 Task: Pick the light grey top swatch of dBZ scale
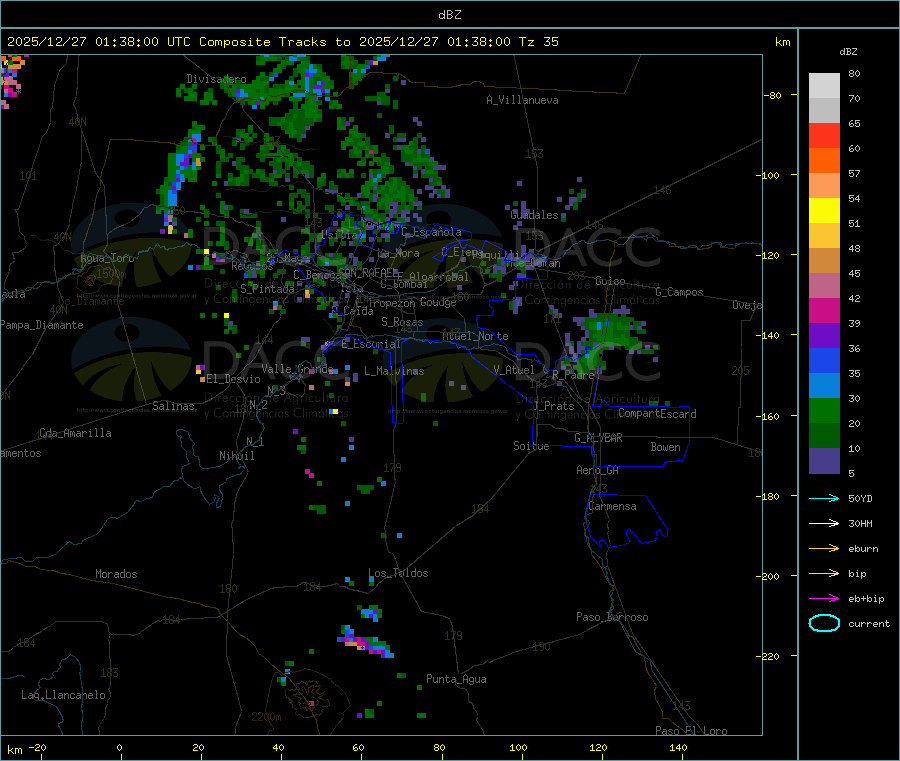(824, 86)
